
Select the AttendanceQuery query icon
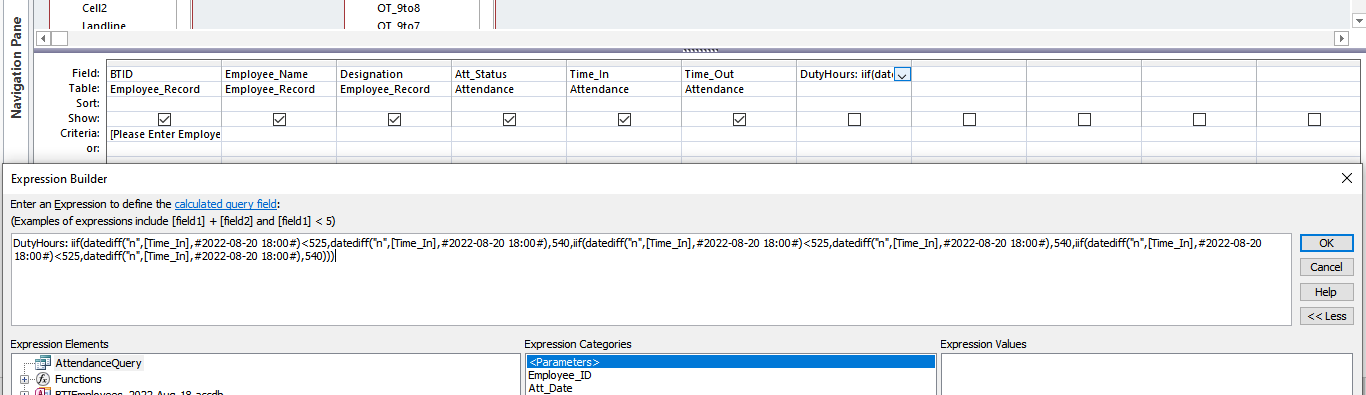tap(43, 363)
